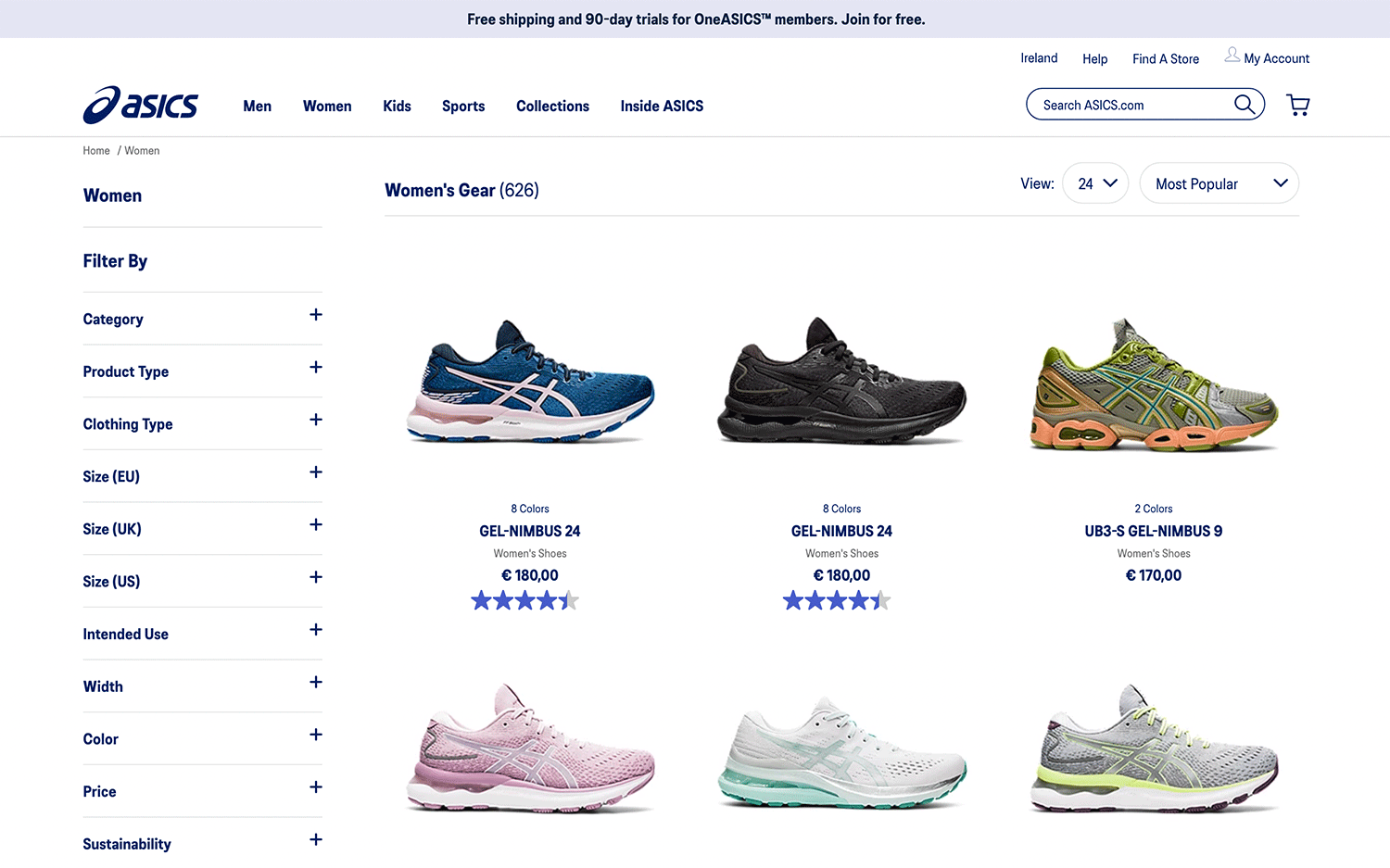
Task: Expand the Color filter
Action: [x=202, y=738]
